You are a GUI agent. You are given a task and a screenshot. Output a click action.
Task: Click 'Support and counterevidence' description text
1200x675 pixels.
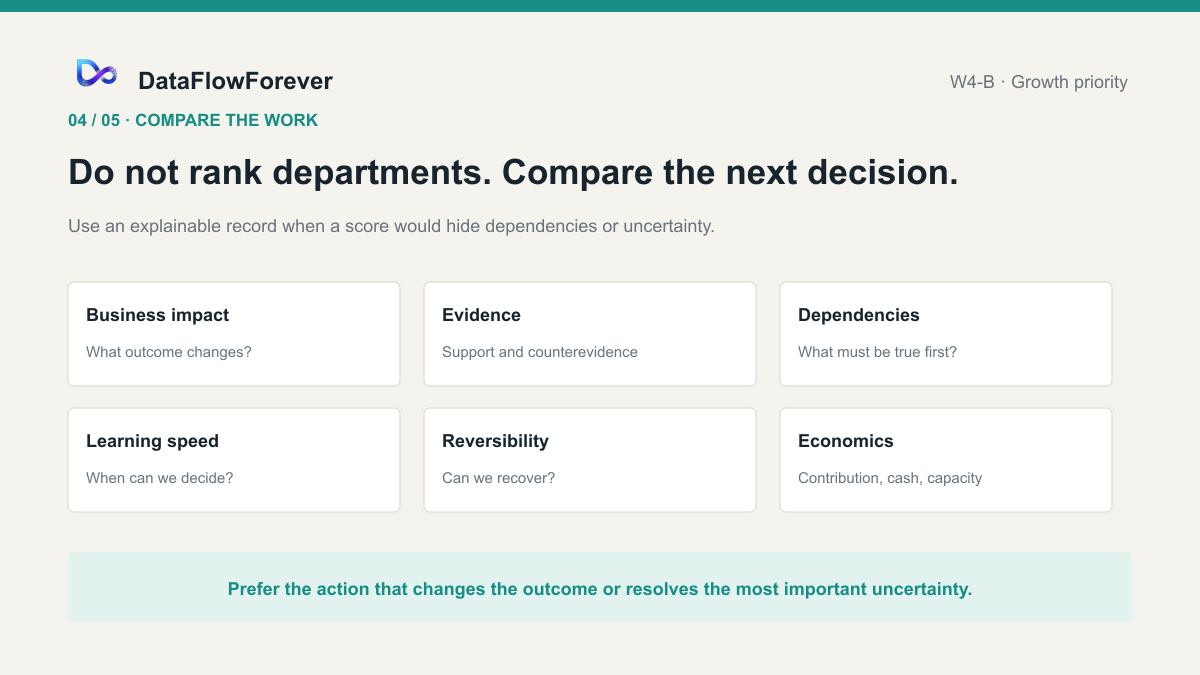540,352
